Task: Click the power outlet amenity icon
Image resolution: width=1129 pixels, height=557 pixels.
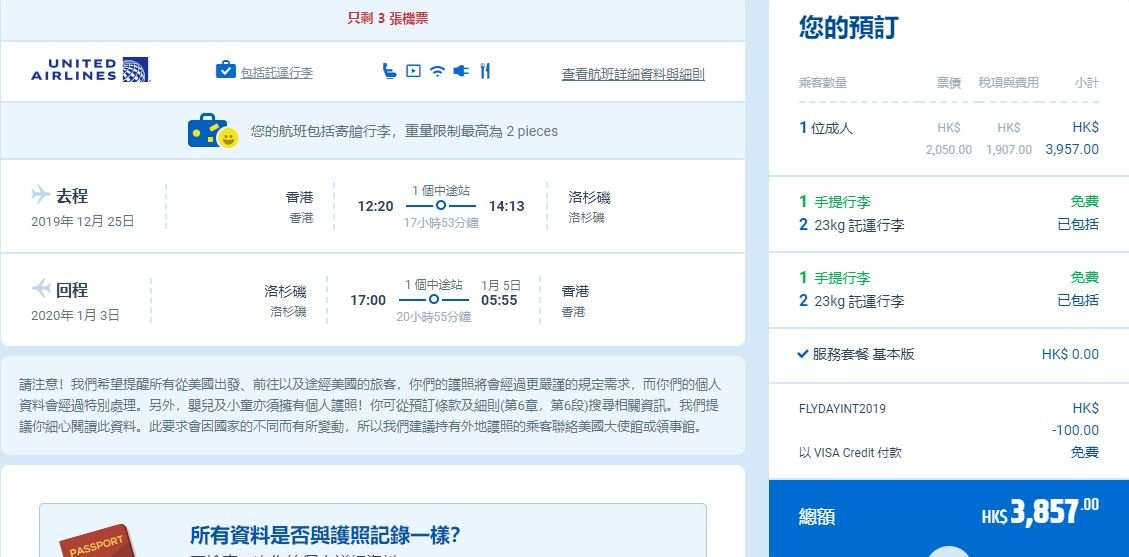Action: 461,71
